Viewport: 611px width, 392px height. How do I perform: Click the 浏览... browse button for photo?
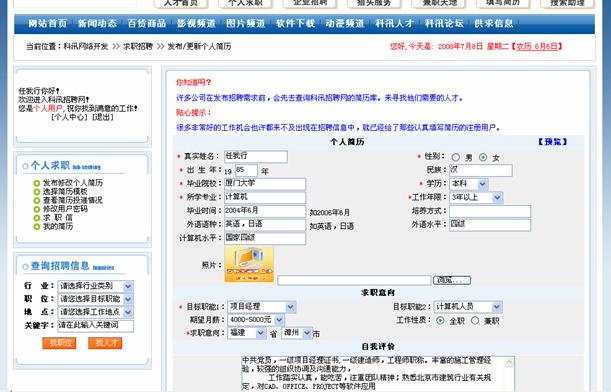[x=452, y=280]
